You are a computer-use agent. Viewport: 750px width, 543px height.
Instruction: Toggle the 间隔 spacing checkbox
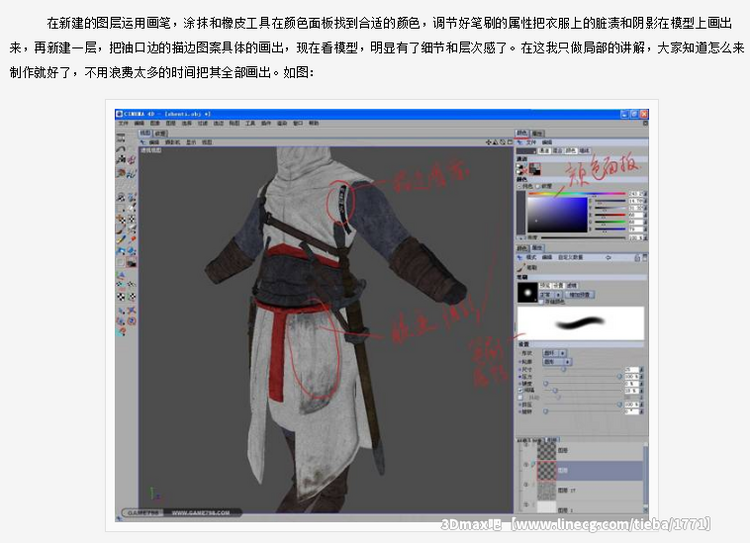[520, 390]
